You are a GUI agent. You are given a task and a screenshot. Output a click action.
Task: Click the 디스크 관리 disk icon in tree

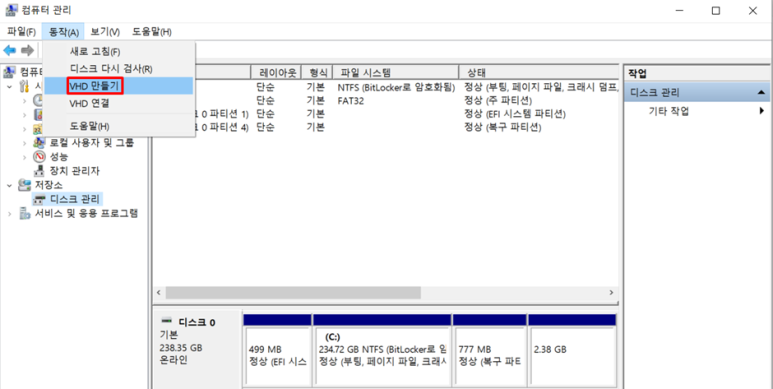(39, 199)
